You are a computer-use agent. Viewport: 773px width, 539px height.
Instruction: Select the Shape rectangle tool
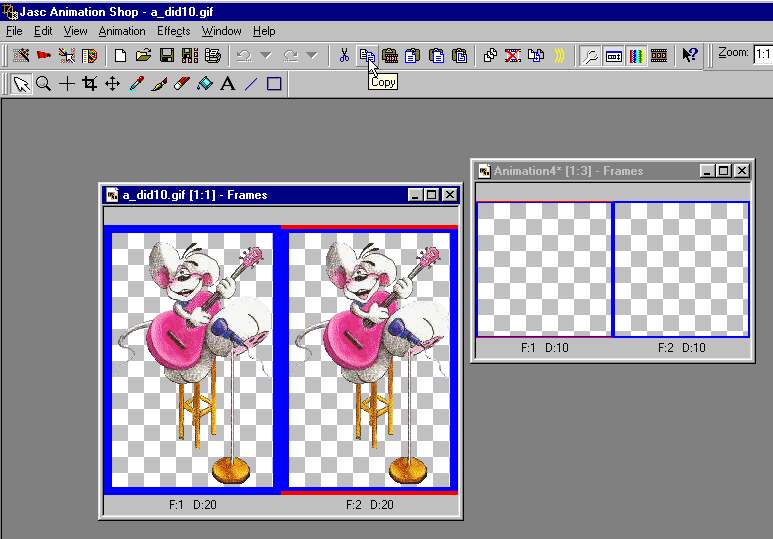pos(274,84)
